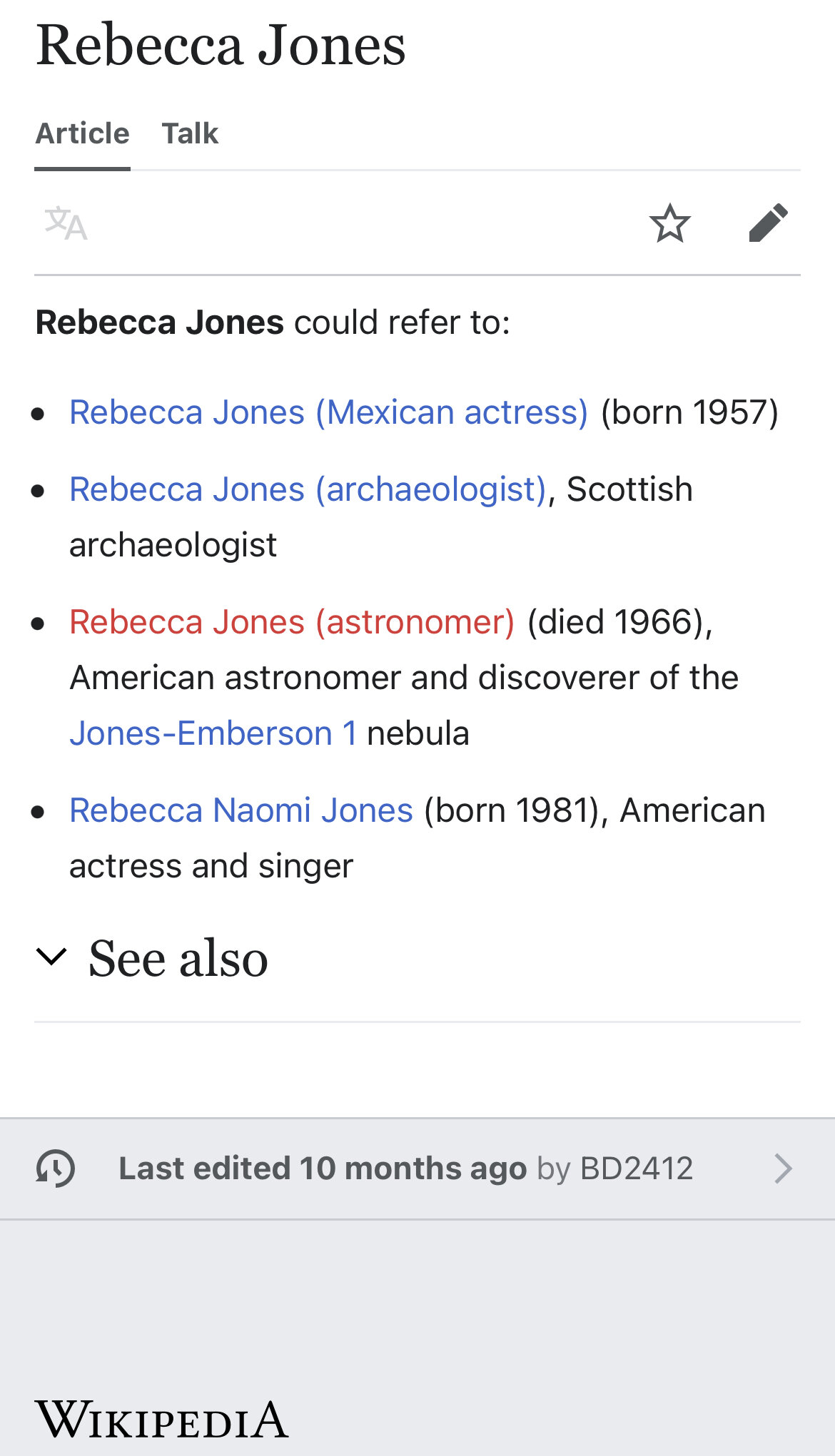Viewport: 835px width, 1456px height.
Task: Follow the Rebecca Jones (archaeologist) link
Action: click(x=308, y=489)
